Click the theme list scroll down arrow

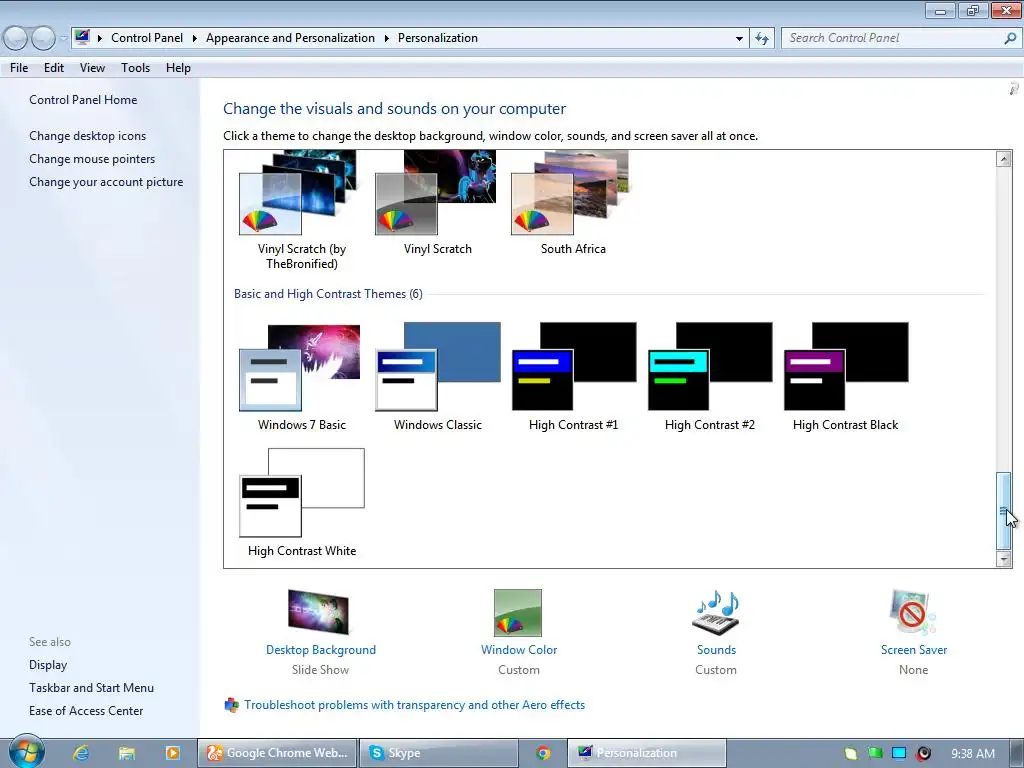tap(1003, 559)
